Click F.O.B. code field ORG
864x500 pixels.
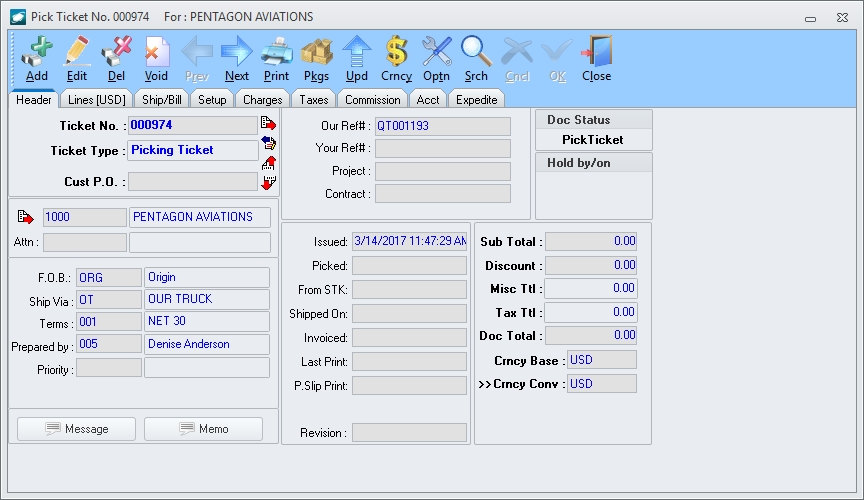109,277
